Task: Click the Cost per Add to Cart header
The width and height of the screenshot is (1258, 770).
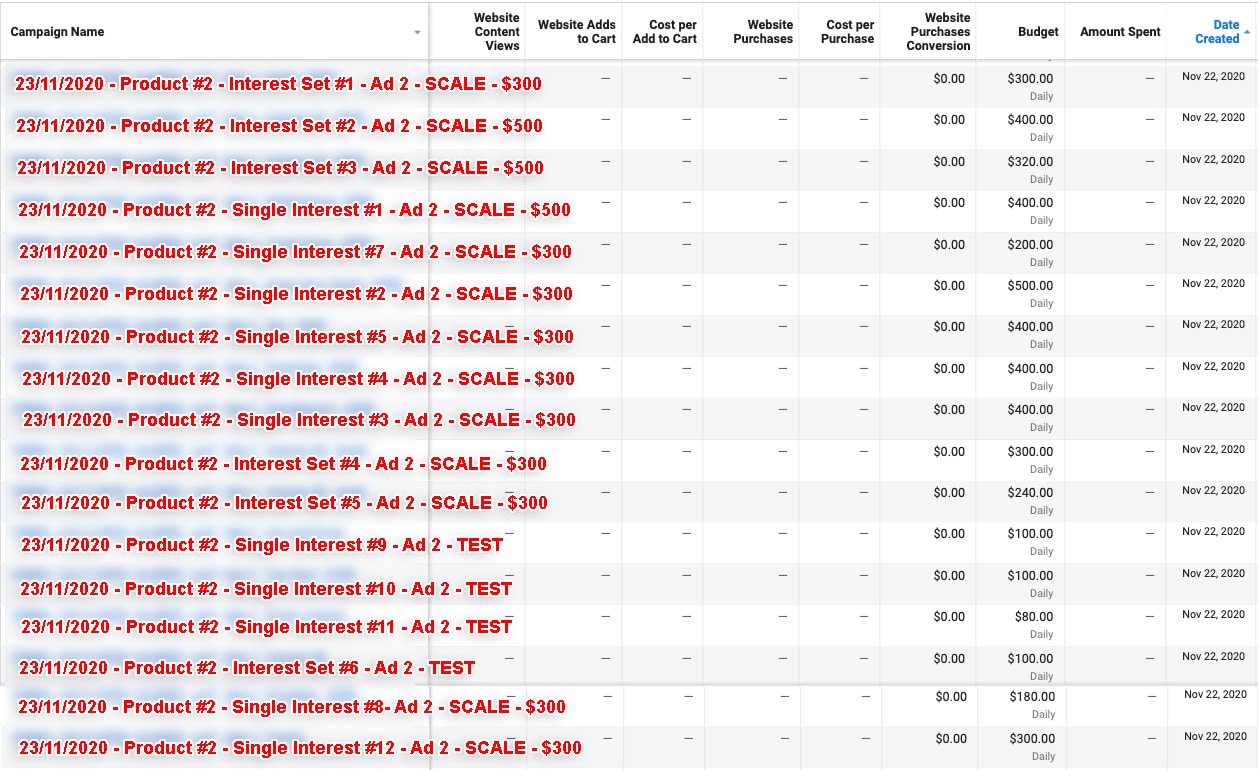Action: point(664,32)
